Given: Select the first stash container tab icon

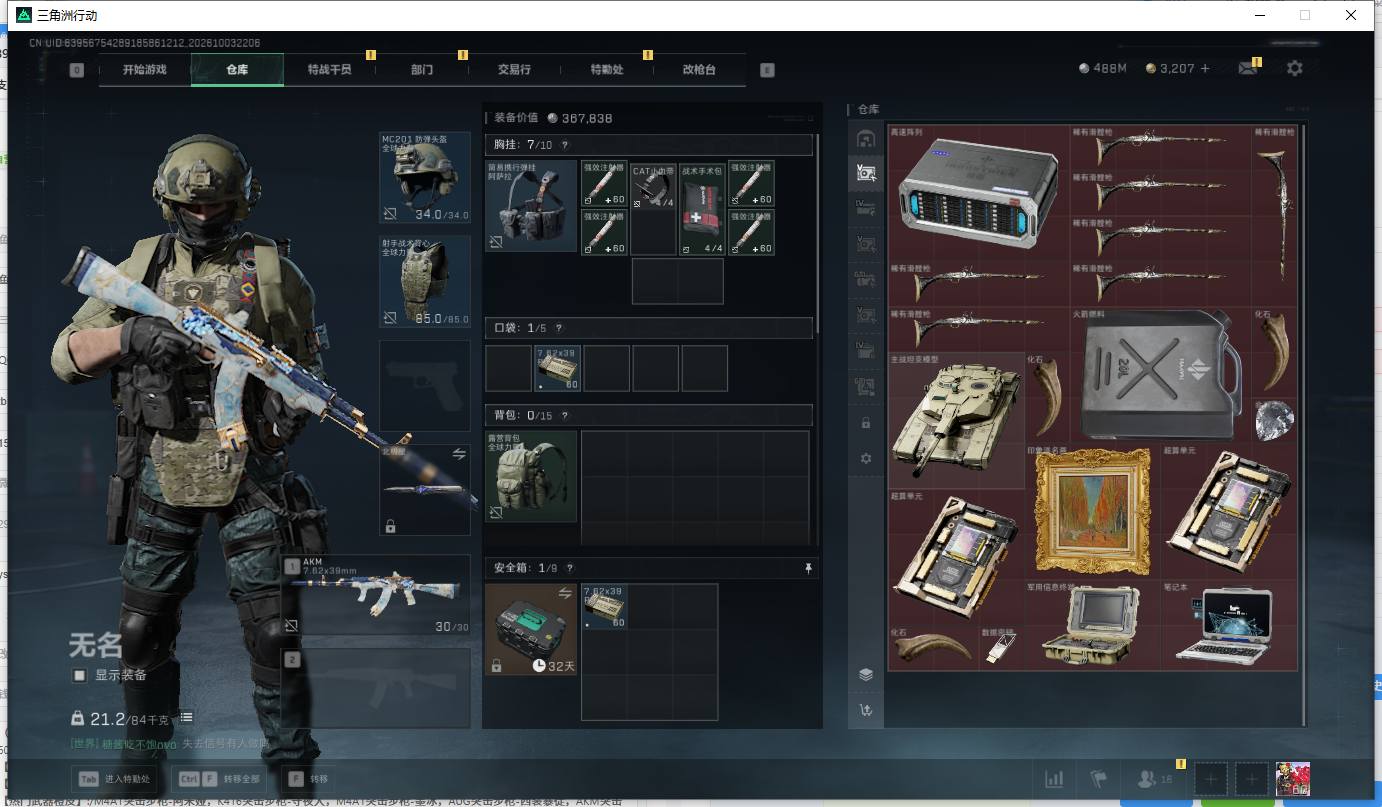Looking at the screenshot, I should pyautogui.click(x=866, y=138).
